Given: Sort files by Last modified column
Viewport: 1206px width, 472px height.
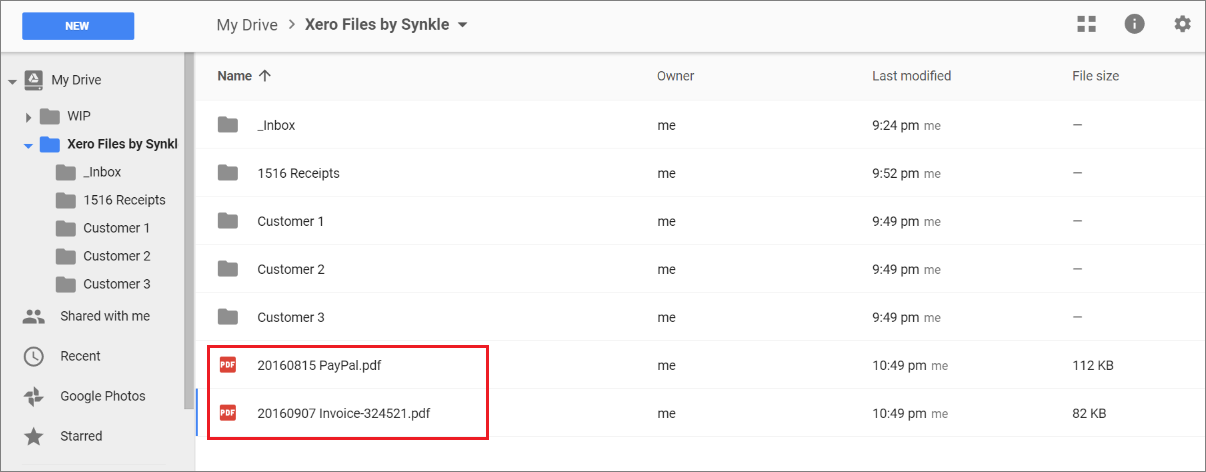Looking at the screenshot, I should (911, 76).
